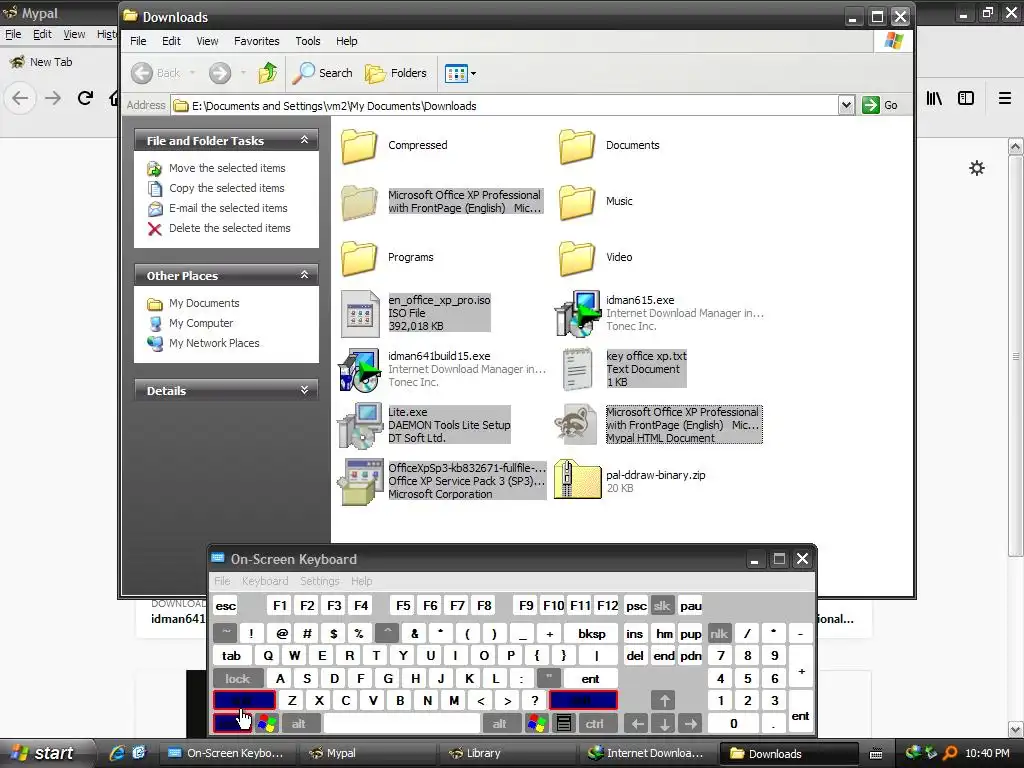Image resolution: width=1024 pixels, height=768 pixels.
Task: Toggle the nlk num lock key
Action: point(719,633)
